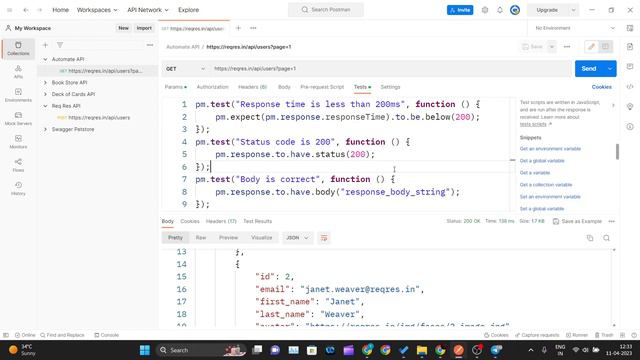The image size is (640, 360).
Task: Switch to the Visualize response view
Action: (x=262, y=238)
